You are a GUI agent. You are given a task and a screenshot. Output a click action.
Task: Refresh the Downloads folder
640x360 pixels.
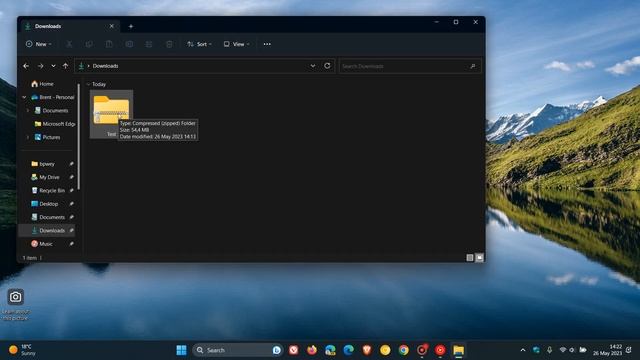327,66
